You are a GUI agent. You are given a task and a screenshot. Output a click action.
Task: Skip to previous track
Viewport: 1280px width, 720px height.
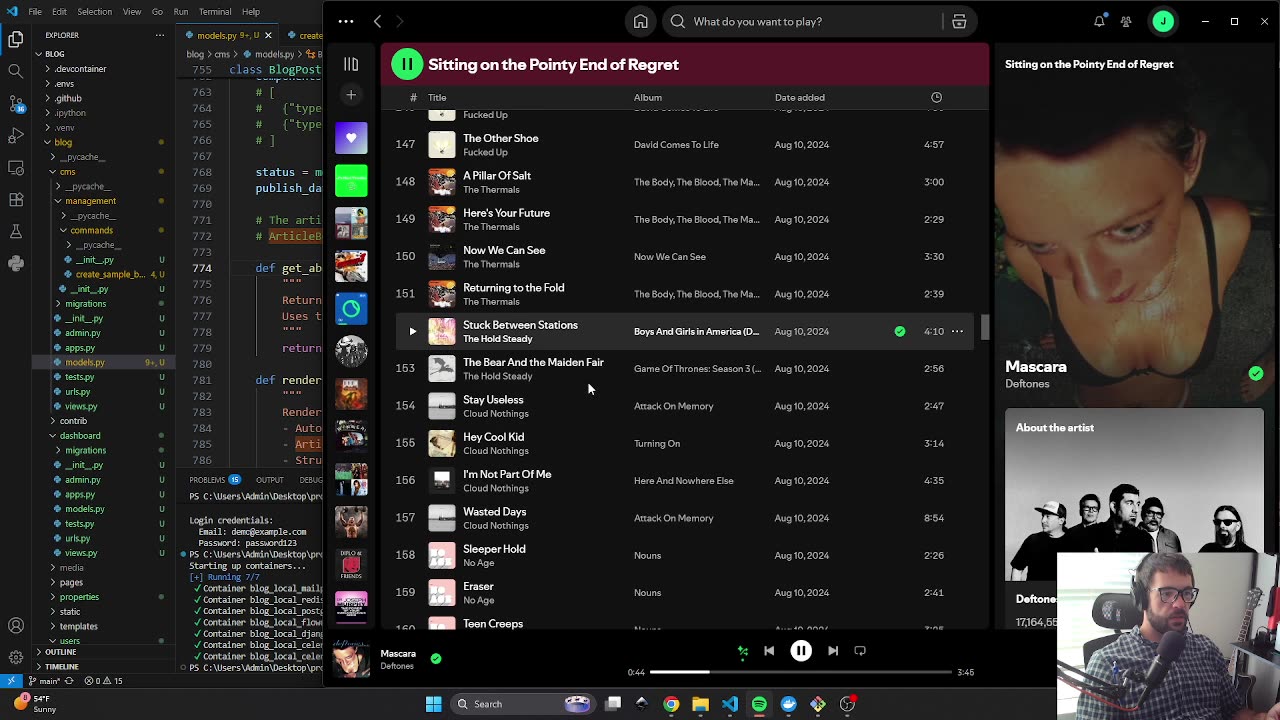769,651
